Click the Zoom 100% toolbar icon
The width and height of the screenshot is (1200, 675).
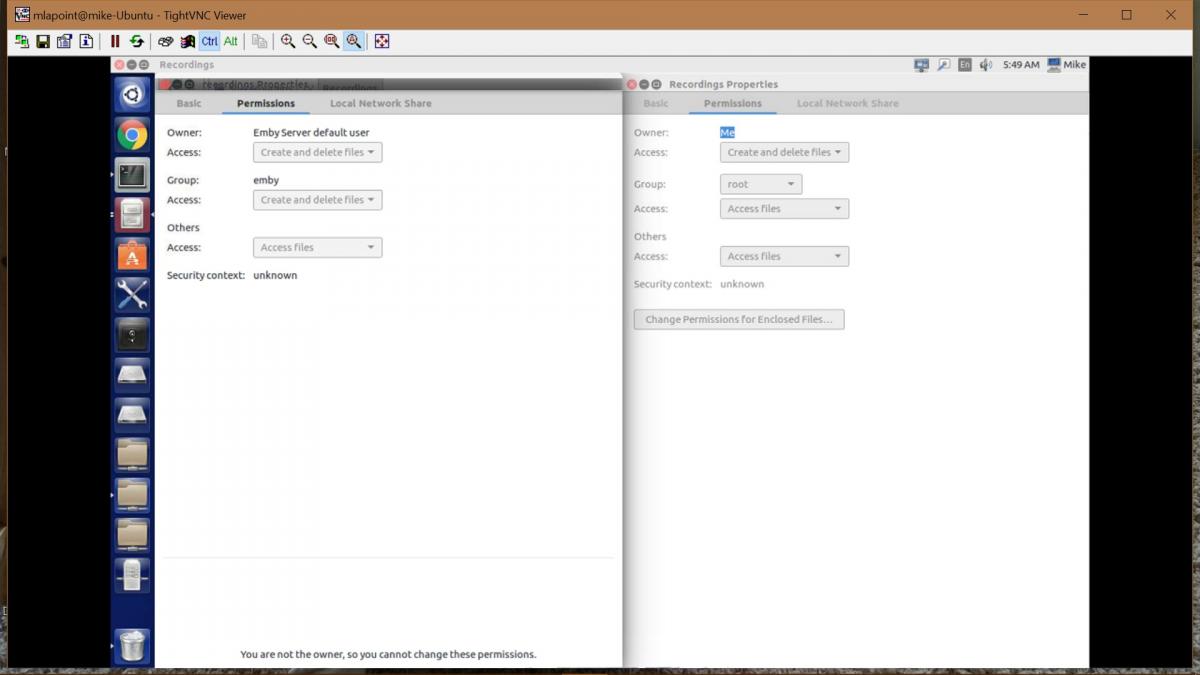[332, 41]
